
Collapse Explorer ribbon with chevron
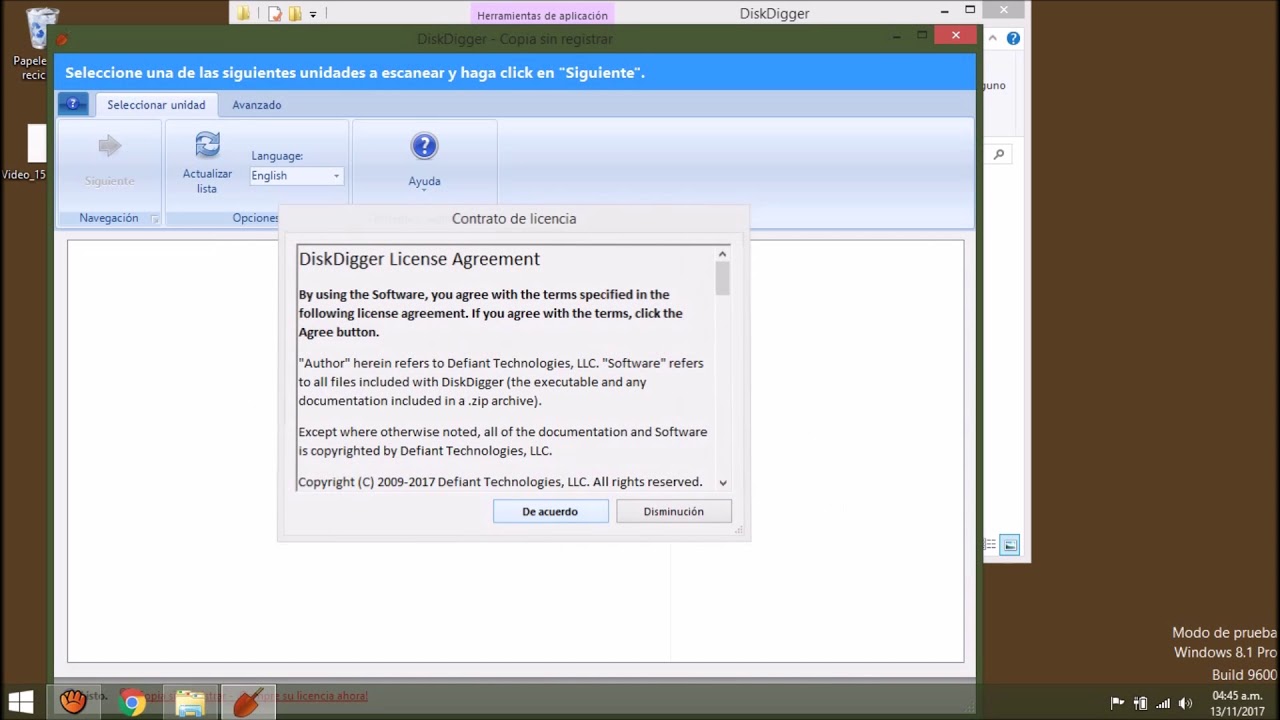[x=992, y=39]
